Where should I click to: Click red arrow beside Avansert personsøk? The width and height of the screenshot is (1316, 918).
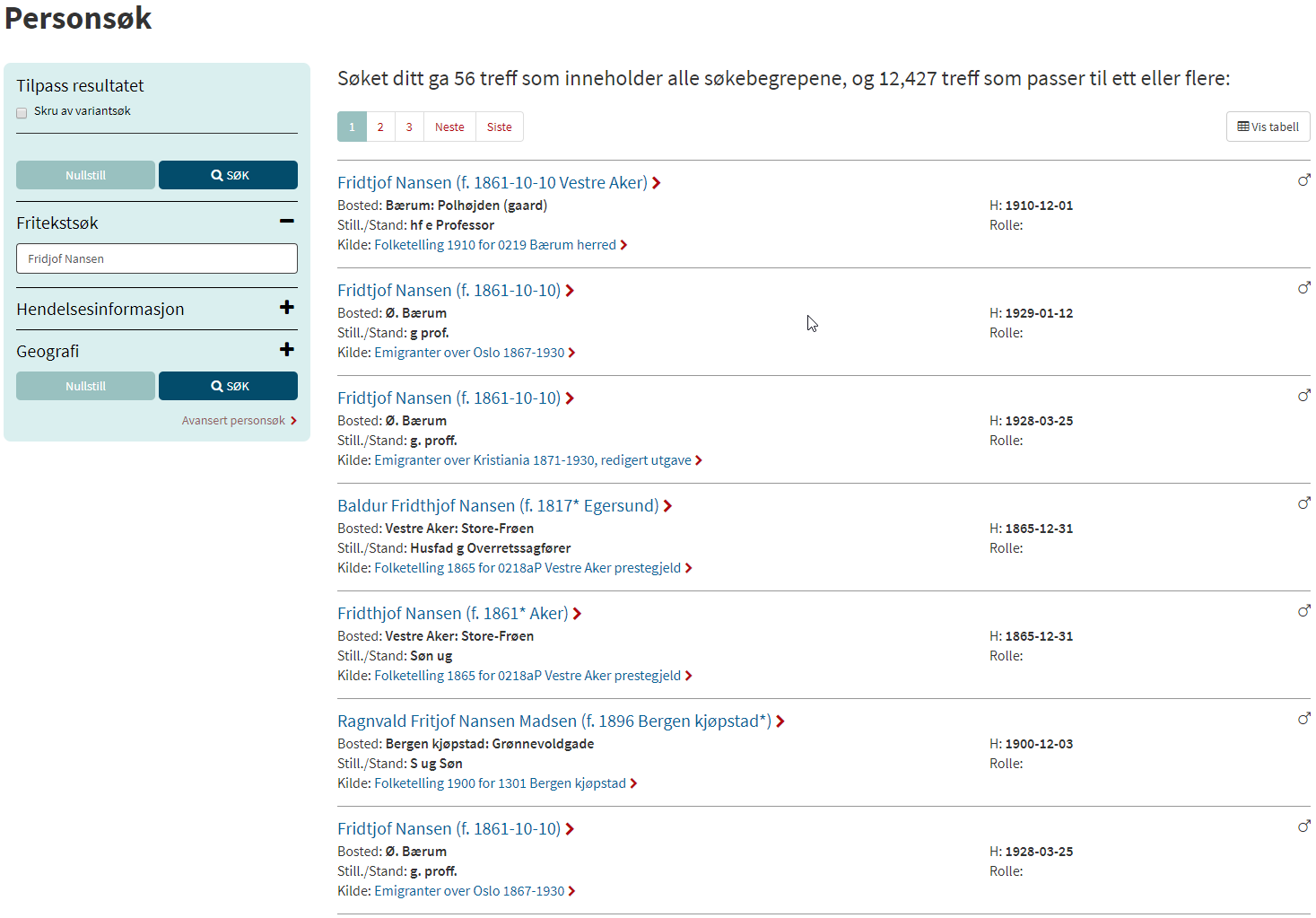tap(293, 421)
